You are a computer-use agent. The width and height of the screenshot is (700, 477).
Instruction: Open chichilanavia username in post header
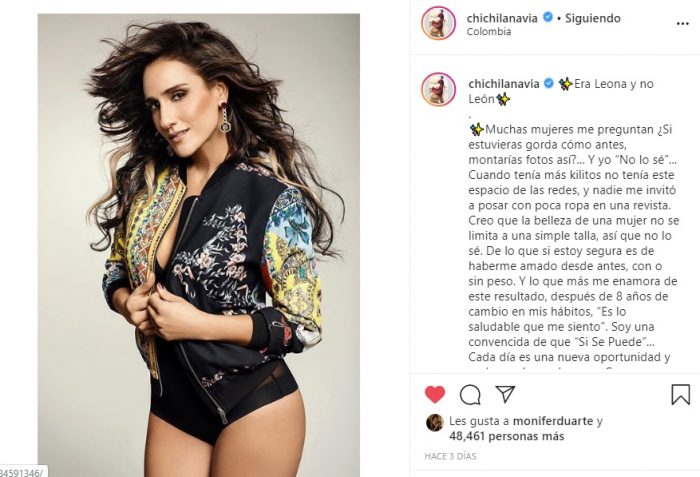(502, 18)
